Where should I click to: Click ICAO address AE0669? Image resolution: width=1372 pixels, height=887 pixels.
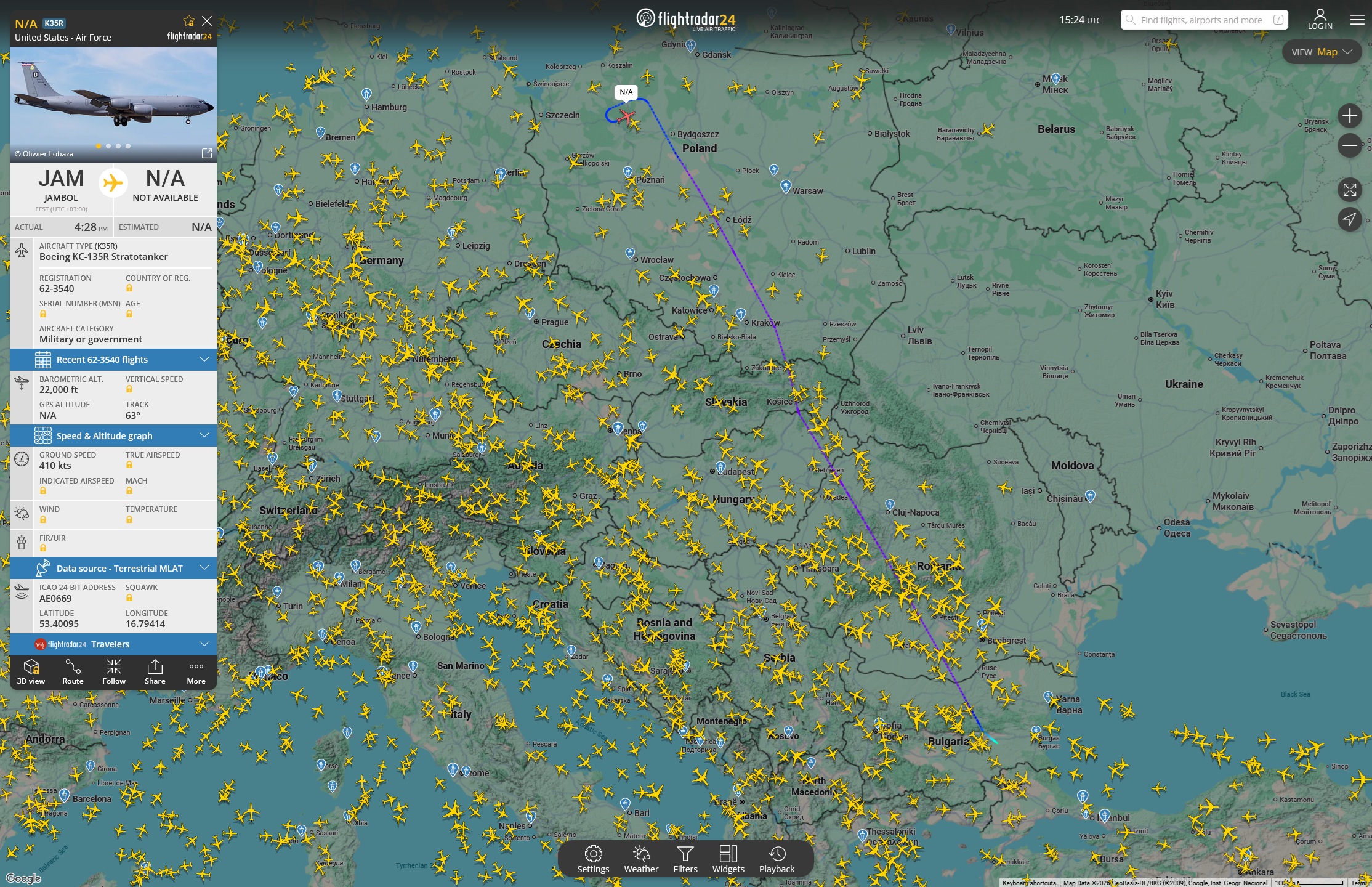coord(55,599)
